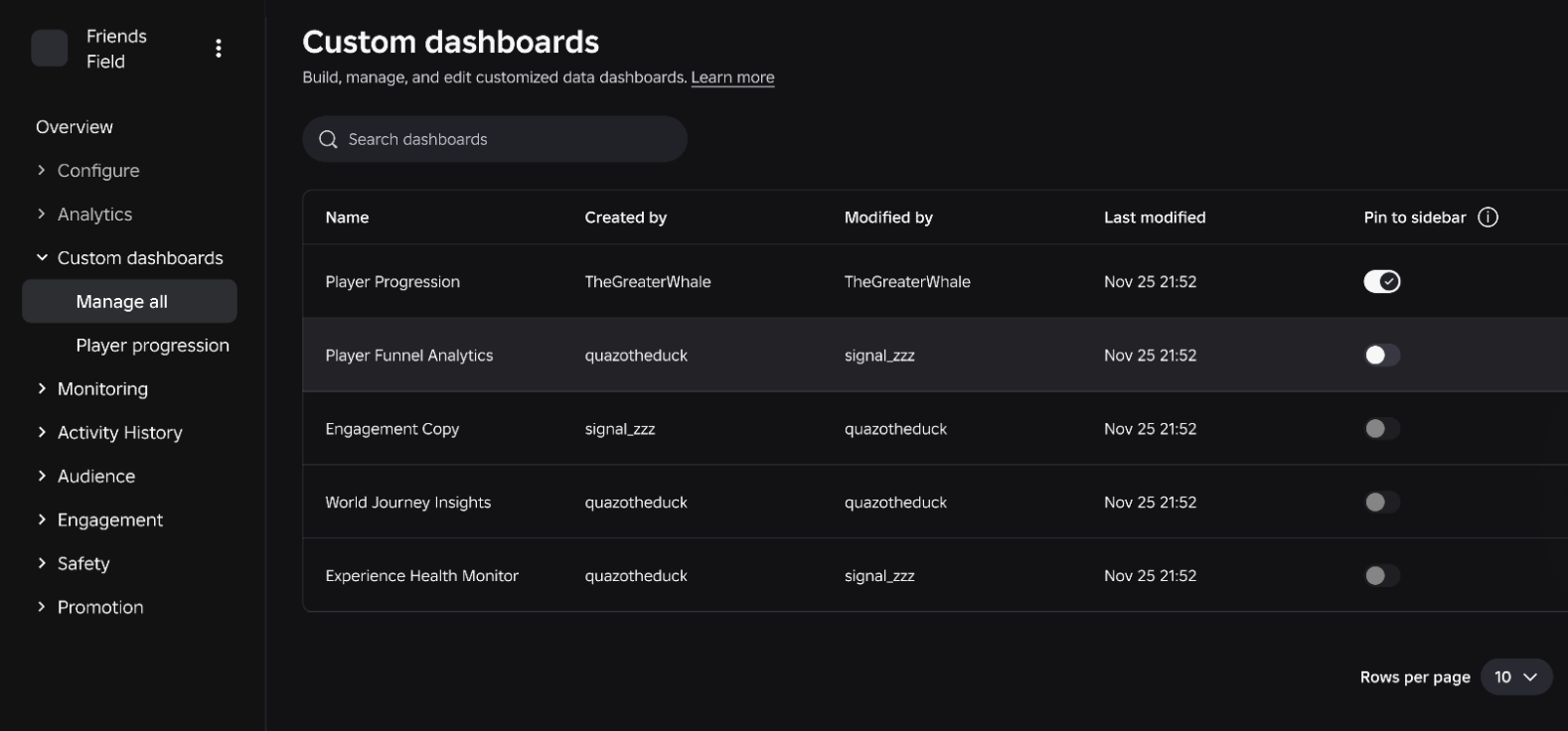Go to the Overview page
Screen dimensions: 1568x731
[75, 127]
